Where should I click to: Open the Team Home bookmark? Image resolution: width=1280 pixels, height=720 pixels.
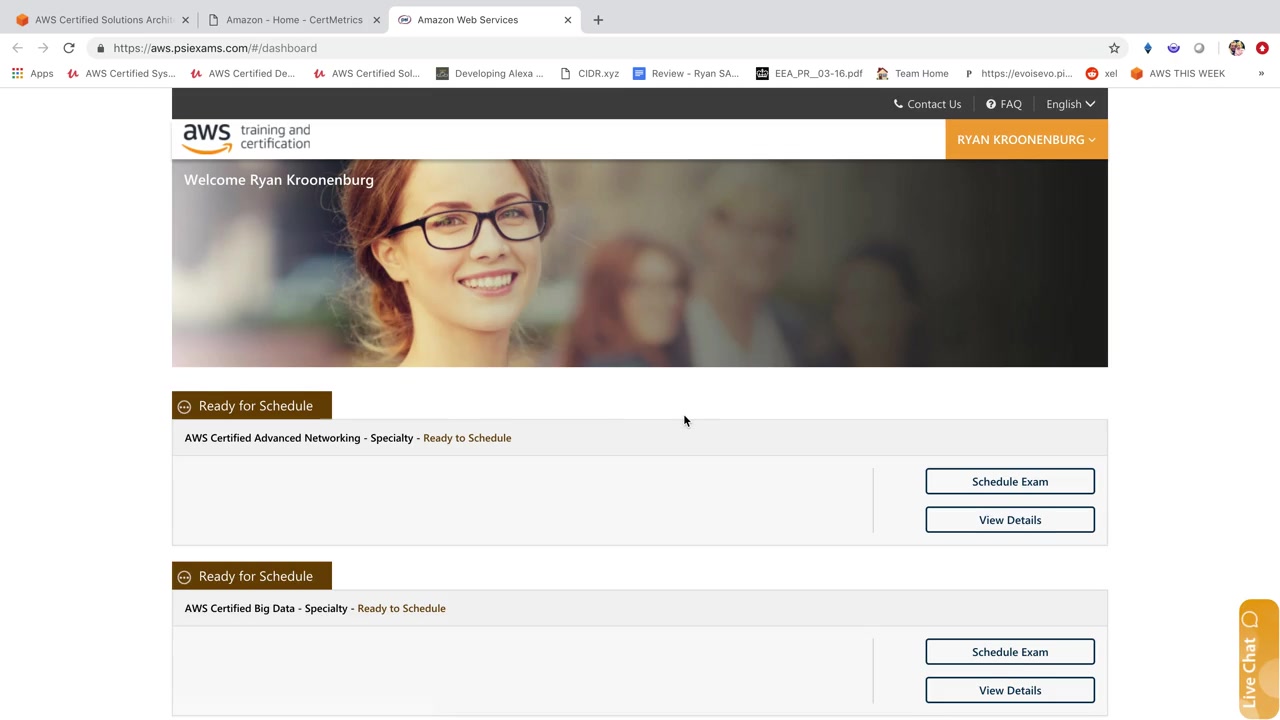point(912,73)
